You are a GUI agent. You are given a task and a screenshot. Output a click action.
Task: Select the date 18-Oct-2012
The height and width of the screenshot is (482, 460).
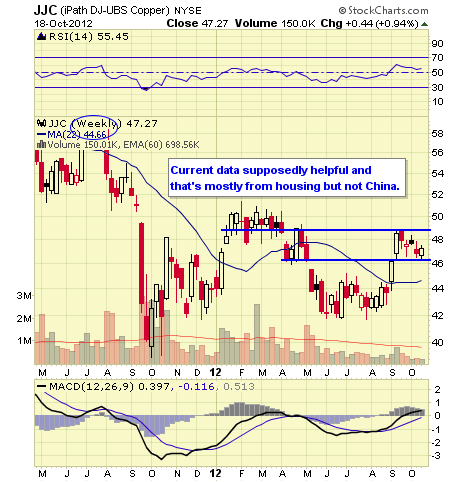click(x=63, y=24)
